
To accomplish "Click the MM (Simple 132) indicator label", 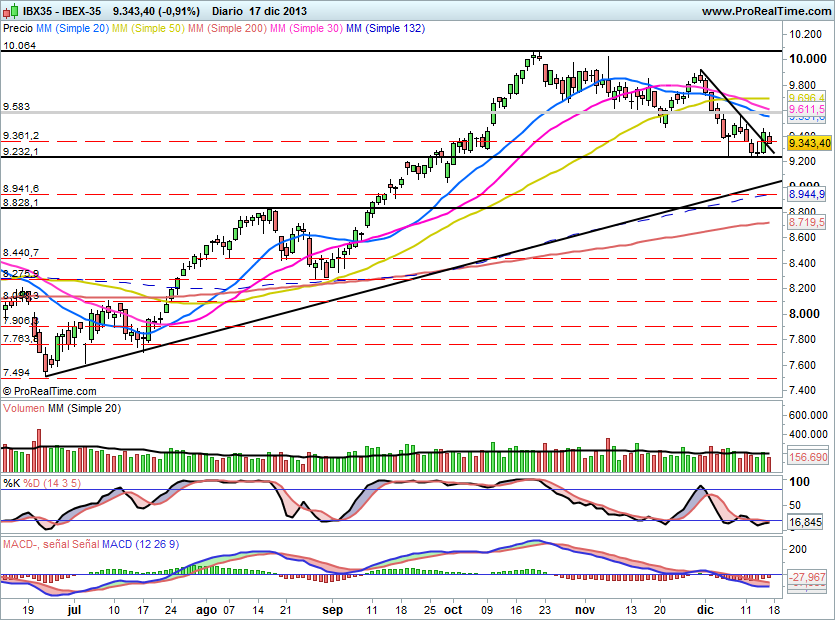I will pyautogui.click(x=386, y=28).
